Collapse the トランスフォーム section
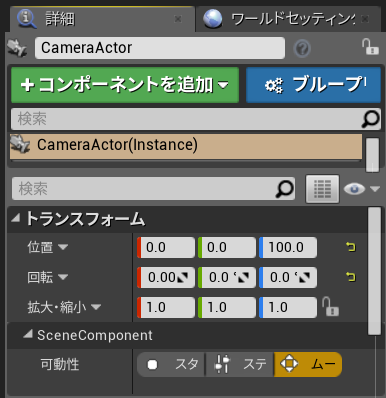386x398 pixels. coord(15,219)
